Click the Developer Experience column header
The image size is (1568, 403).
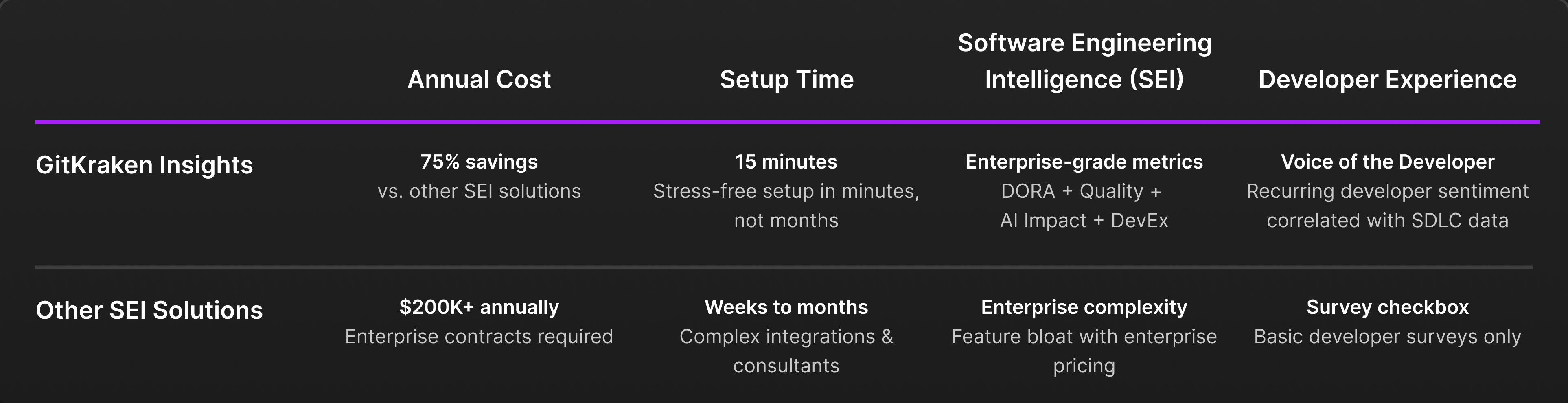tap(1387, 80)
